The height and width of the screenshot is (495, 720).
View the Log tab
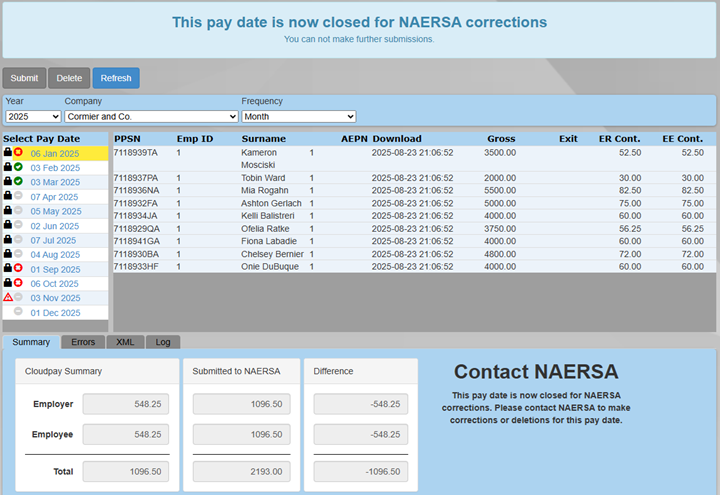point(163,342)
